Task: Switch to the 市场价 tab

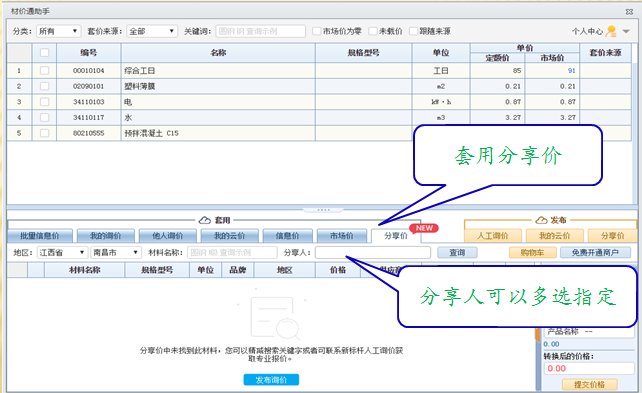Action: (341, 236)
